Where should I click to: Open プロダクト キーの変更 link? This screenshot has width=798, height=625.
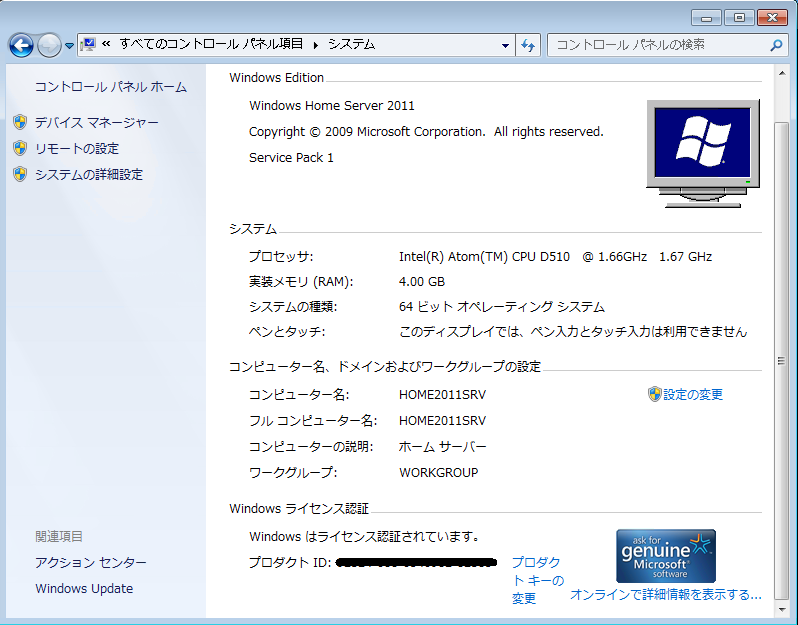coord(537,580)
